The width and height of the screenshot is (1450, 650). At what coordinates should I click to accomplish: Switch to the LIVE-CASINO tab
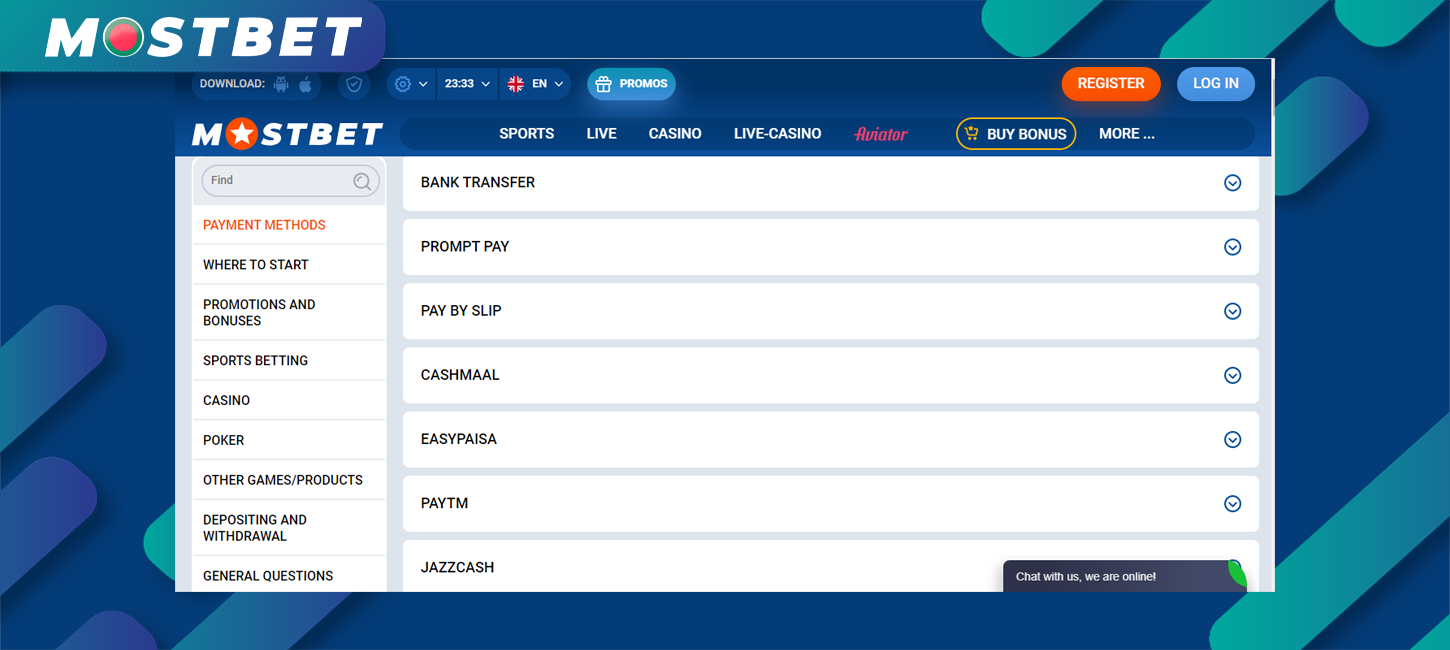tap(777, 133)
